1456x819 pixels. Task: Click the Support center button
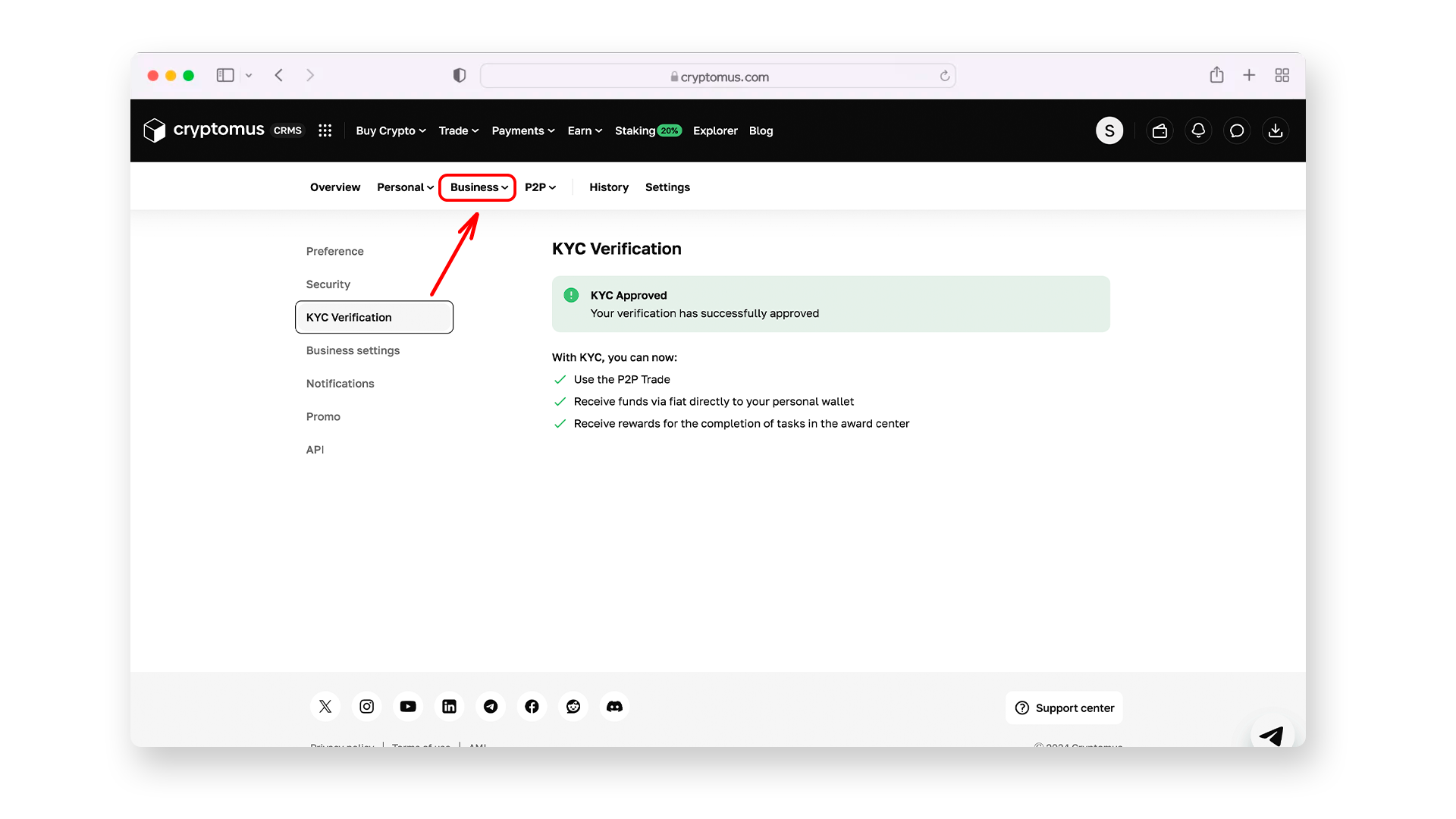[1064, 708]
